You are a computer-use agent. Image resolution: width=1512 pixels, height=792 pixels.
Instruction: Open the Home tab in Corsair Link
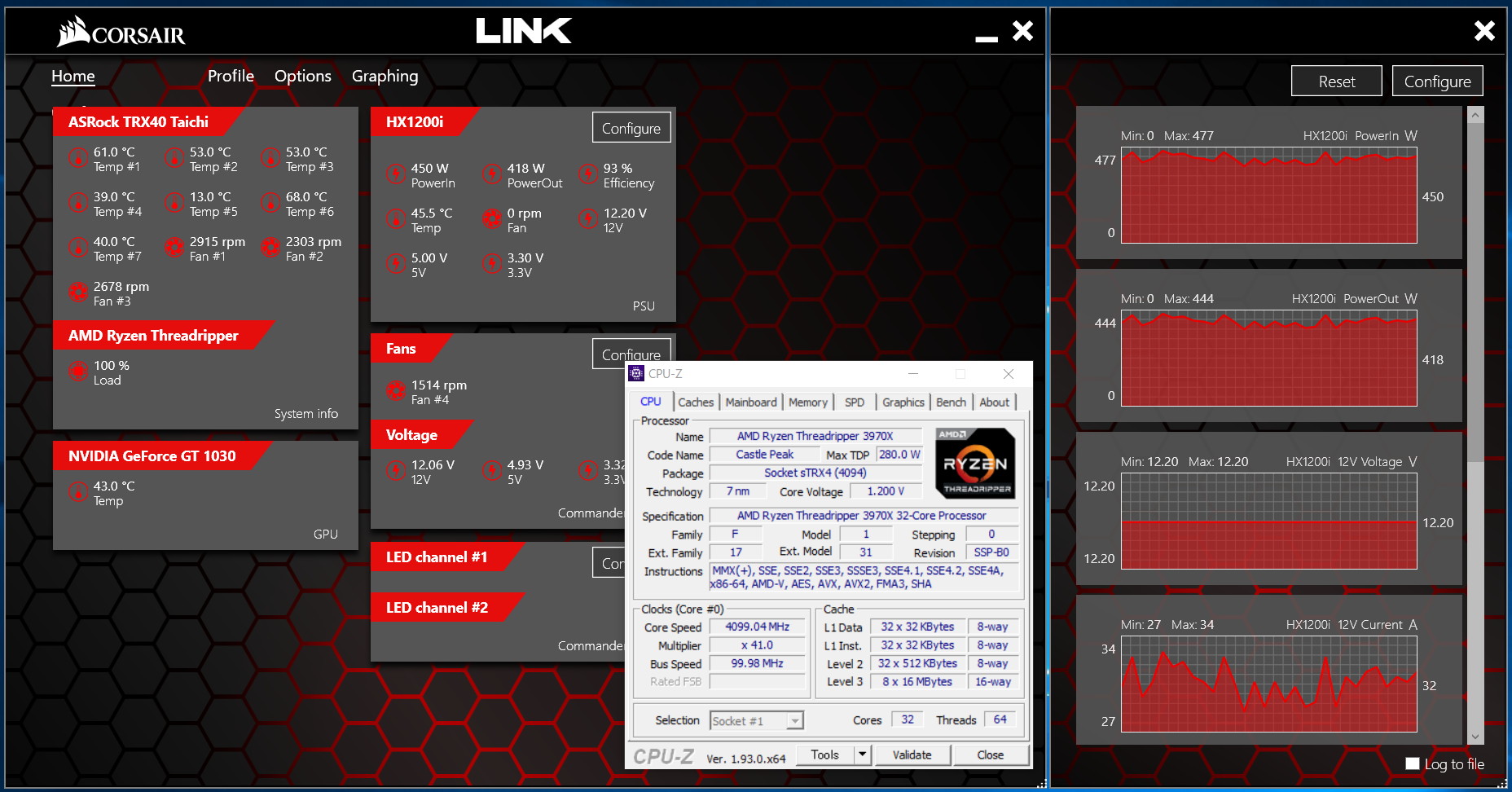point(73,76)
